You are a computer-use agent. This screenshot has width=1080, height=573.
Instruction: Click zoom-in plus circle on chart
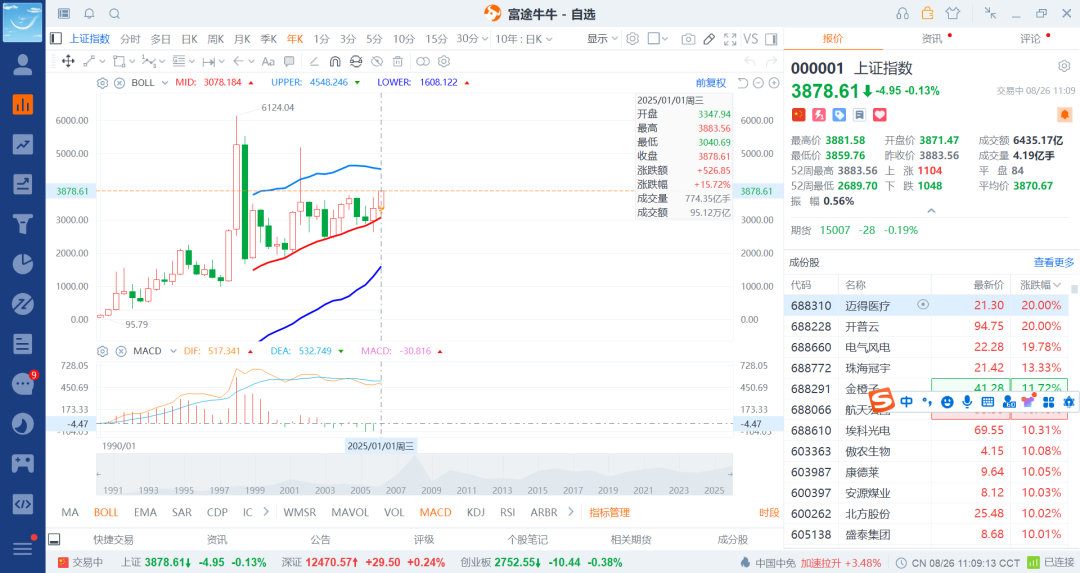tap(774, 83)
